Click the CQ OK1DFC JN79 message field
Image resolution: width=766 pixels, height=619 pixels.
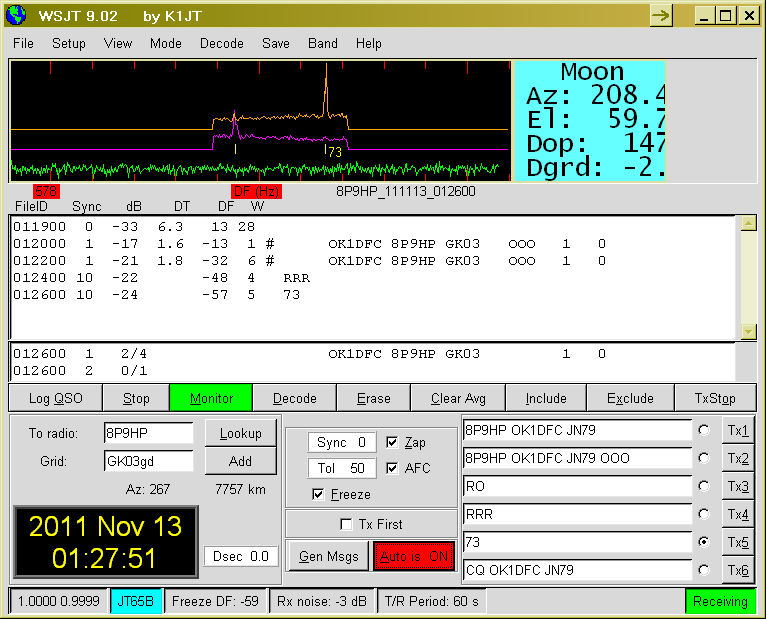(577, 570)
